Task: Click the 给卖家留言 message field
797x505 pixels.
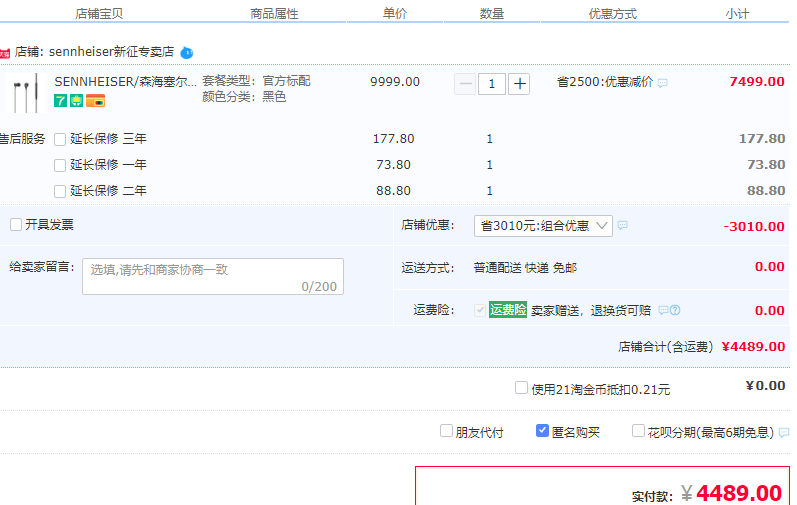Action: point(213,276)
